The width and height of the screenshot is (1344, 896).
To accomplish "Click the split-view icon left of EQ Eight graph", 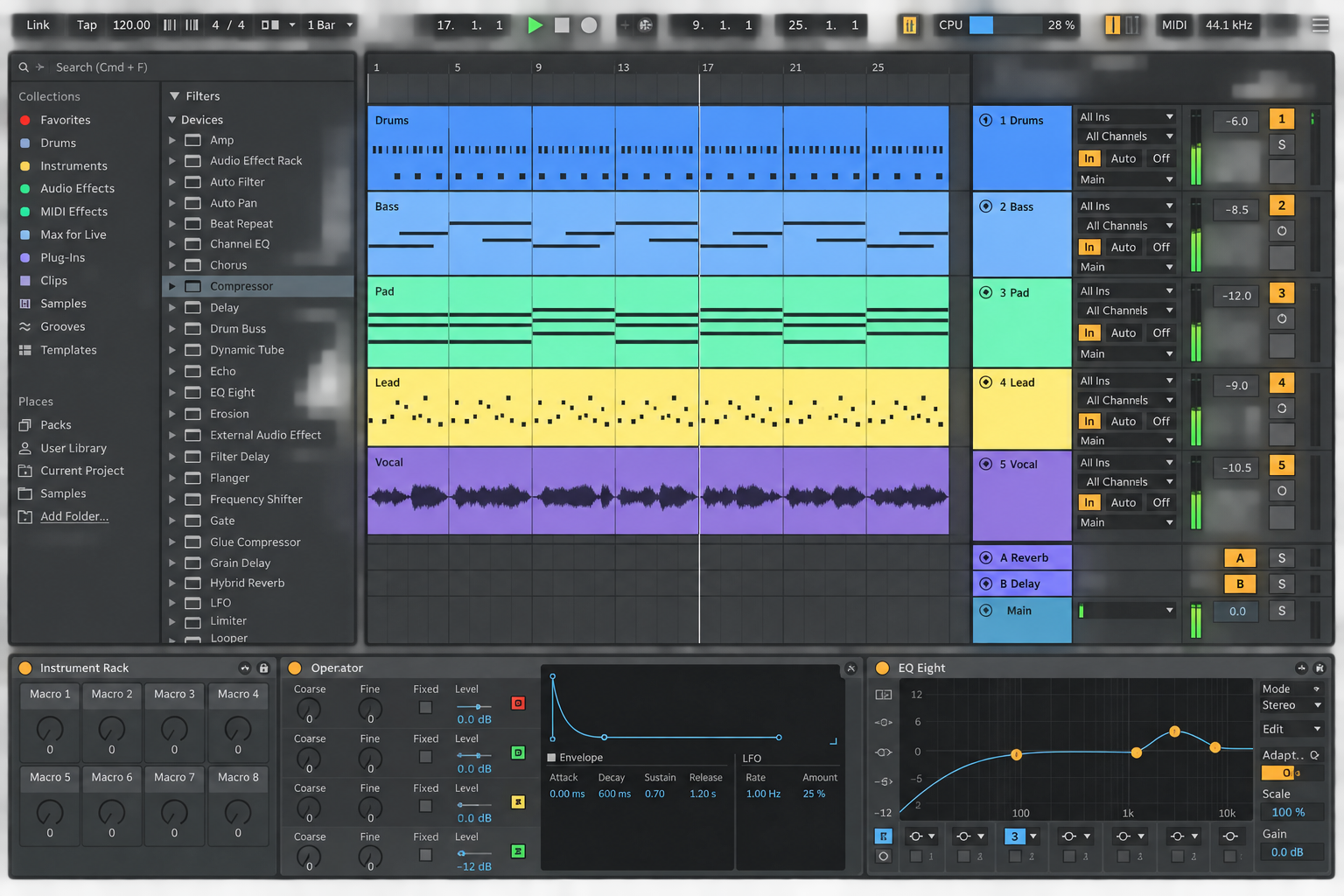I will coord(884,695).
